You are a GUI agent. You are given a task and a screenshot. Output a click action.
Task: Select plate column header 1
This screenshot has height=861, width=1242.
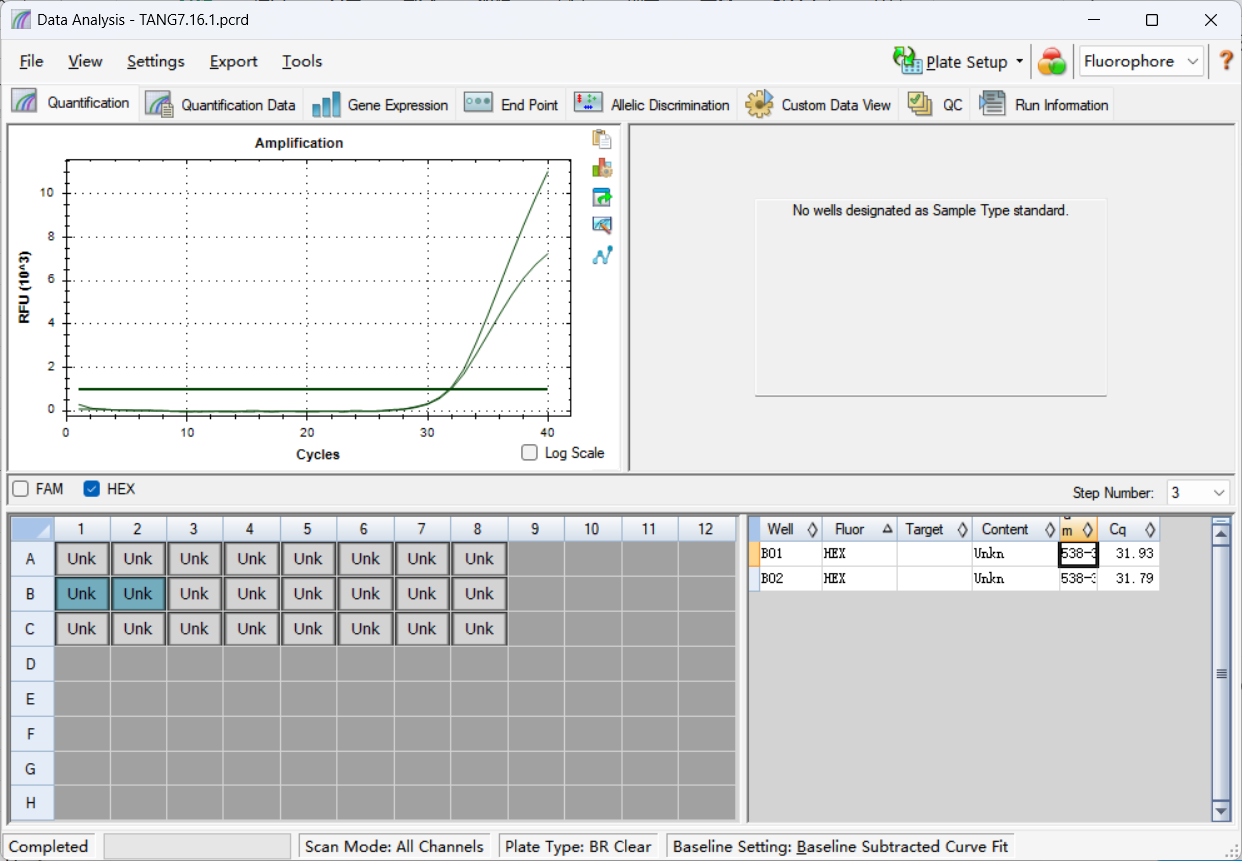(x=82, y=529)
